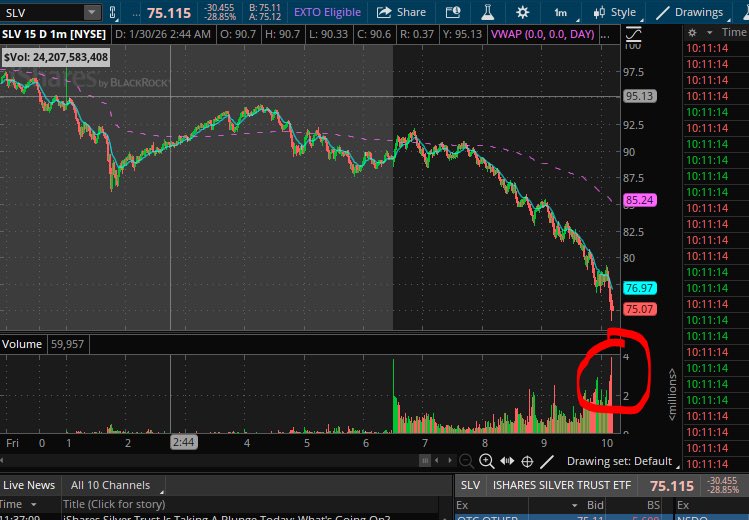Image resolution: width=749 pixels, height=520 pixels.
Task: Open the Share menu
Action: click(401, 12)
